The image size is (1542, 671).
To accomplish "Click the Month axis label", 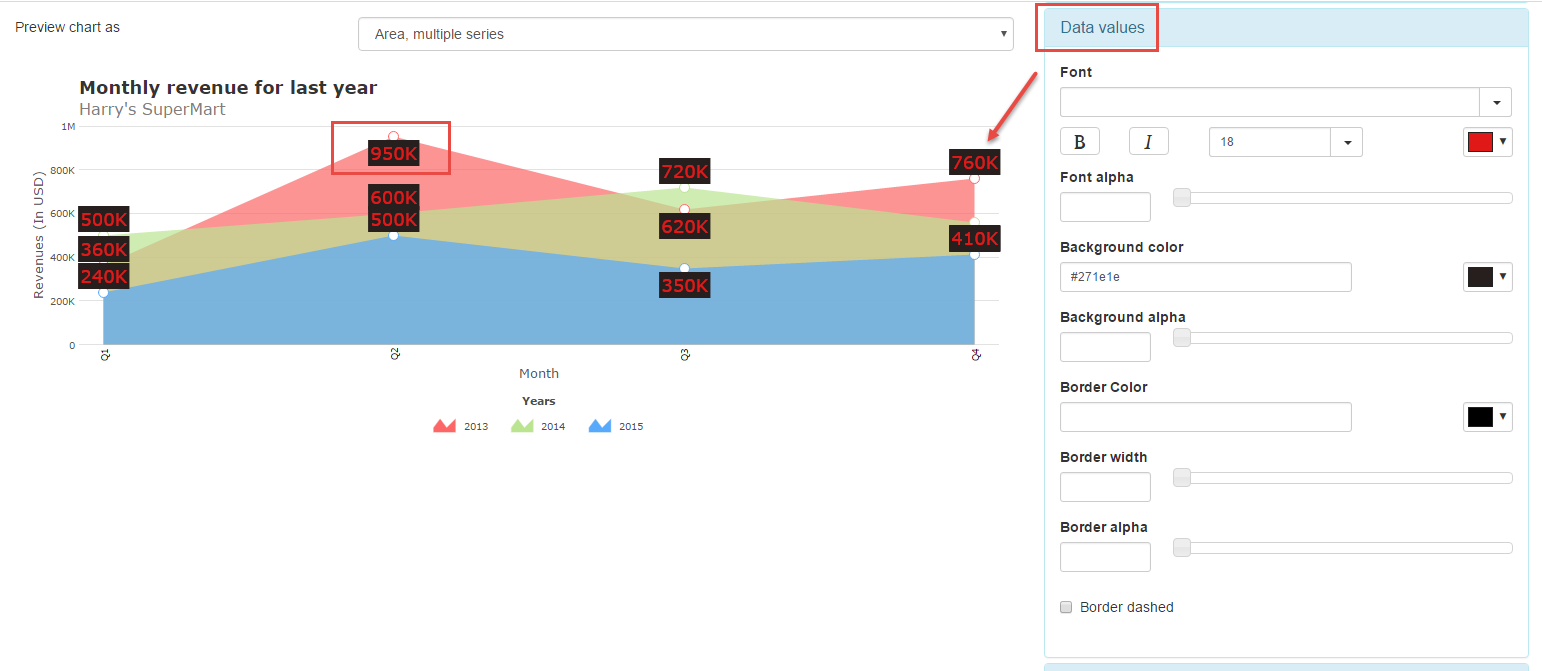I will click(539, 372).
